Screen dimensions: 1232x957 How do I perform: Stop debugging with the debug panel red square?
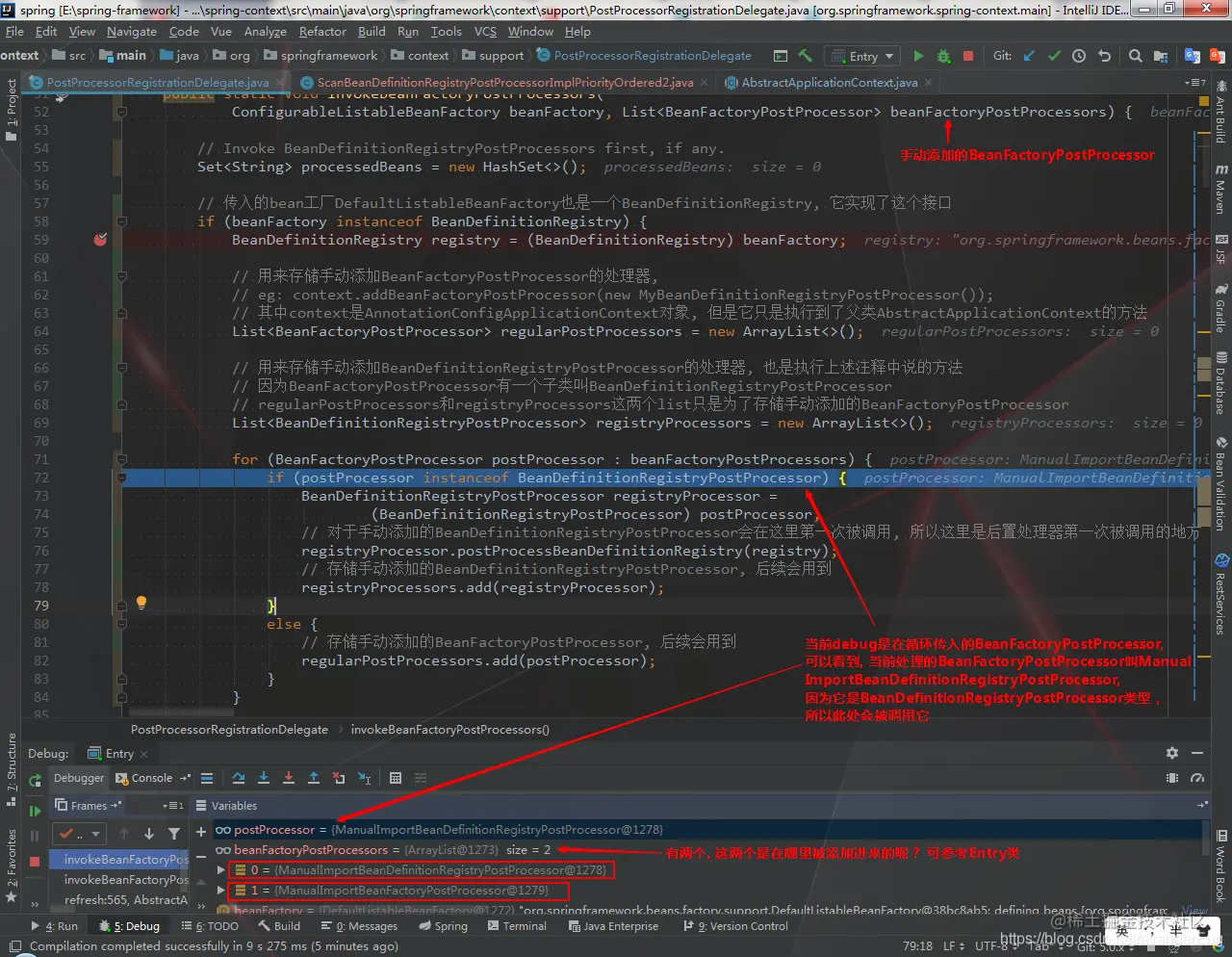36,861
